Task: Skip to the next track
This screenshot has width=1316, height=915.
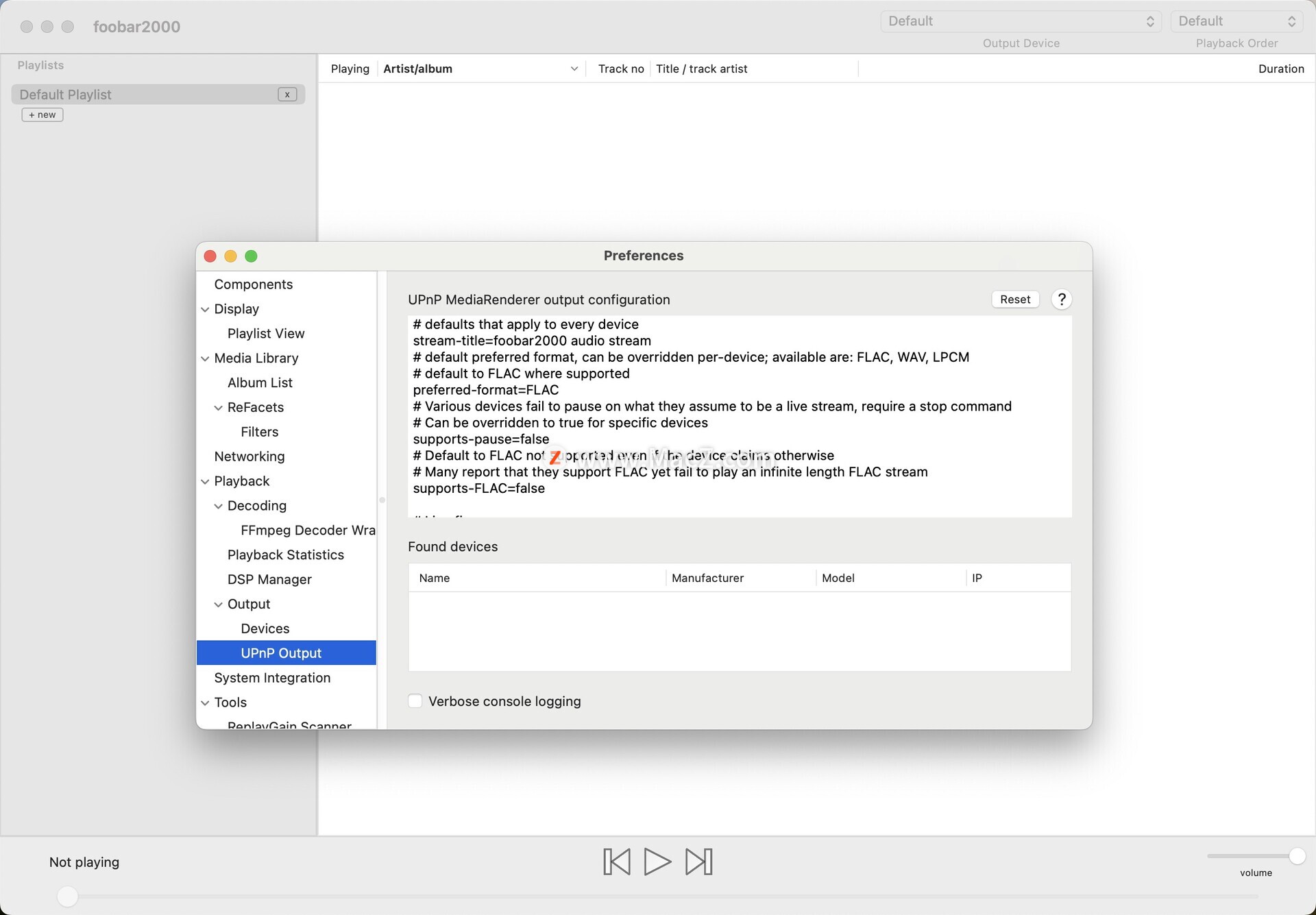Action: (699, 862)
